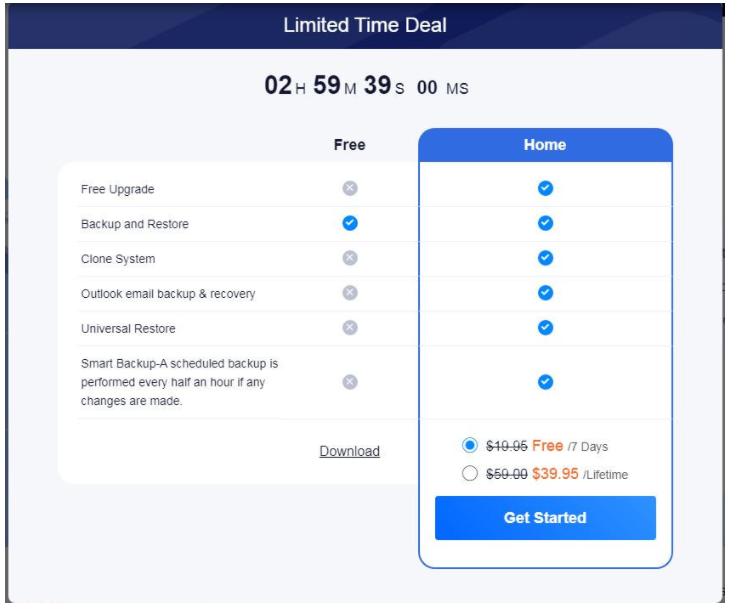Click the Get Started button
Viewport: 739px width, 609px height.
pyautogui.click(x=545, y=518)
